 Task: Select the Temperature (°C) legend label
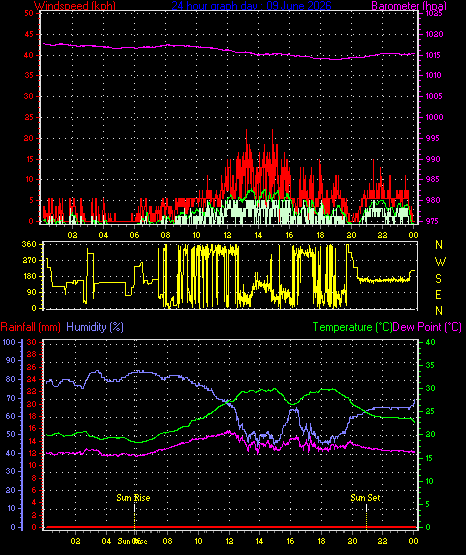(x=353, y=327)
